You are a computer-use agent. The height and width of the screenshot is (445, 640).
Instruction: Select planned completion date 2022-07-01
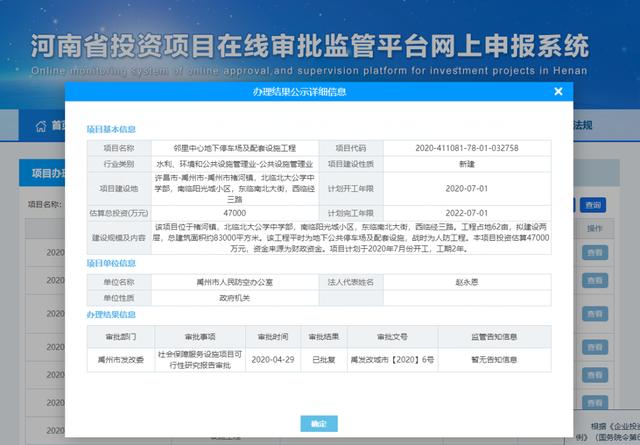click(x=467, y=213)
